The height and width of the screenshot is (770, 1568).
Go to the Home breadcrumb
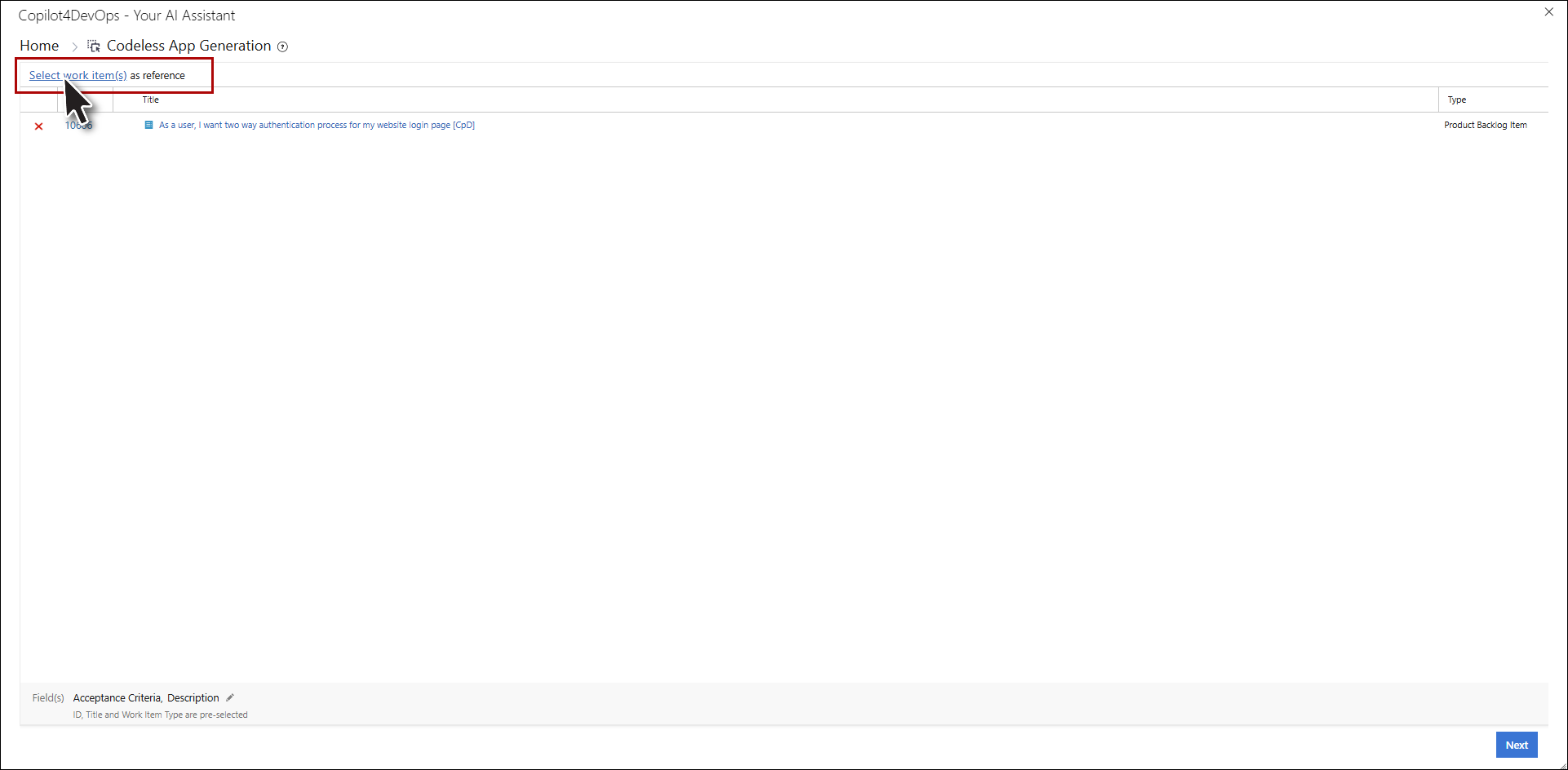(39, 46)
